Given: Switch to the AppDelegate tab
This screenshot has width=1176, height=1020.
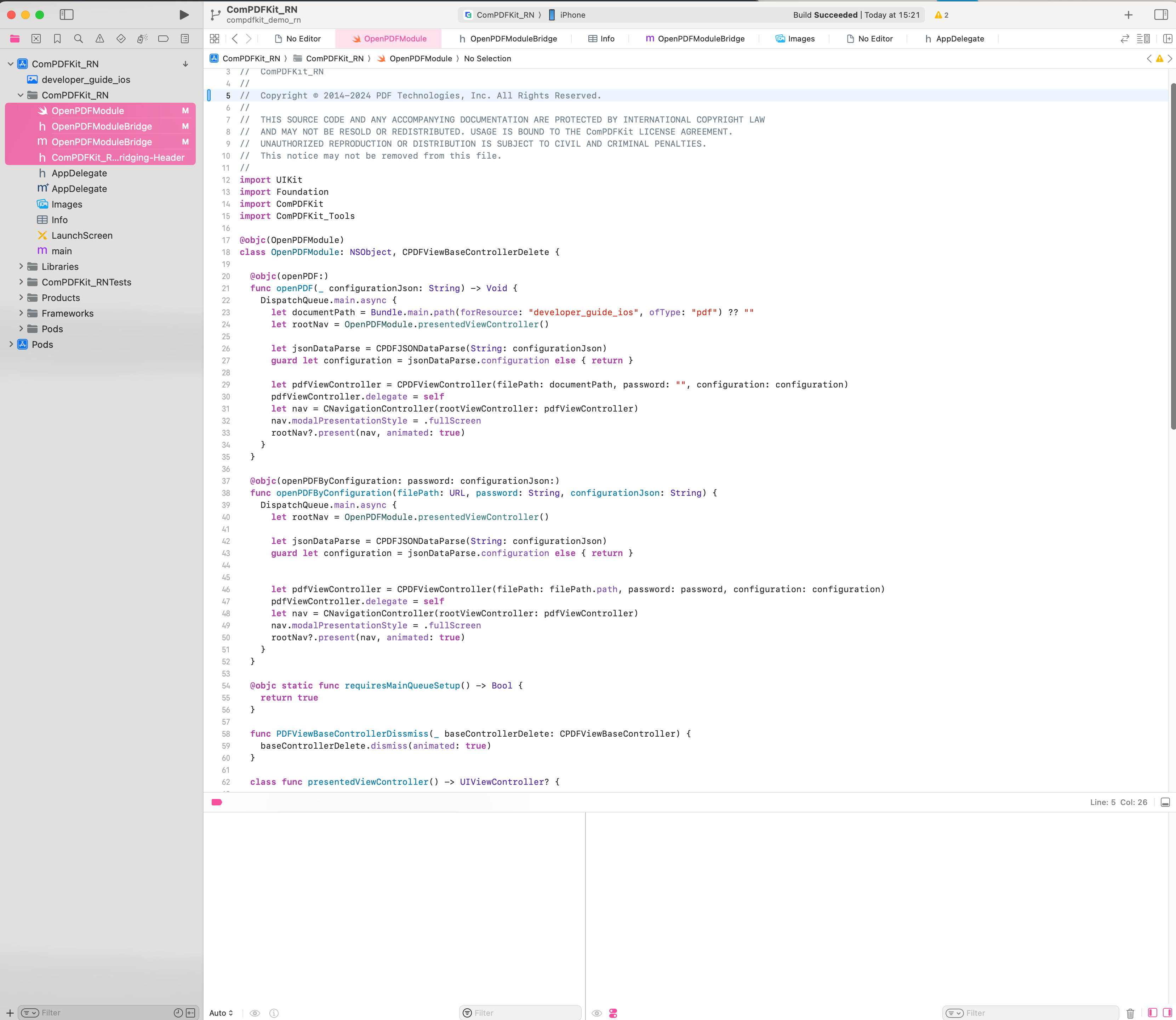Looking at the screenshot, I should coord(954,39).
